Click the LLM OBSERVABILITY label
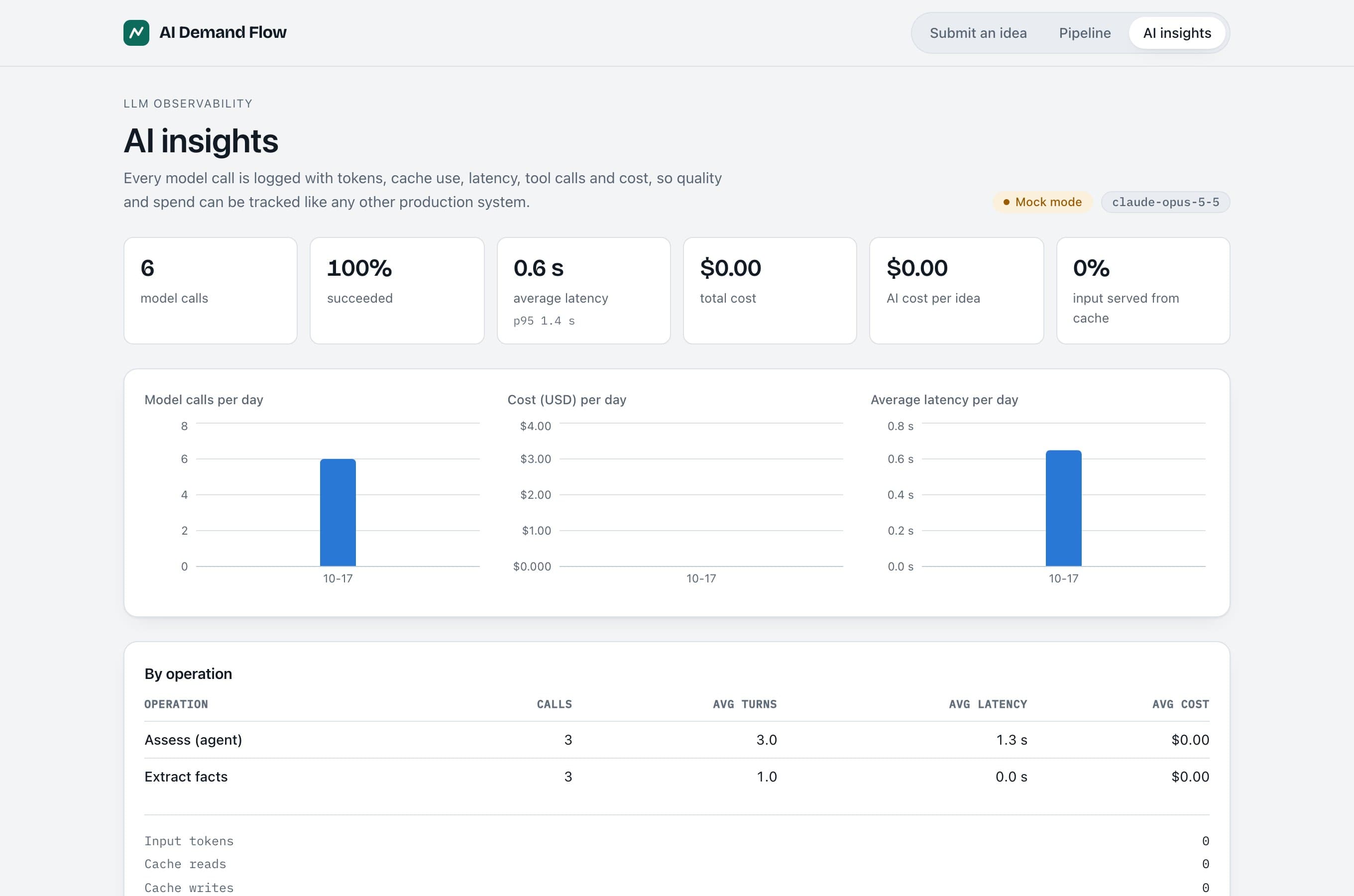 pyautogui.click(x=187, y=104)
